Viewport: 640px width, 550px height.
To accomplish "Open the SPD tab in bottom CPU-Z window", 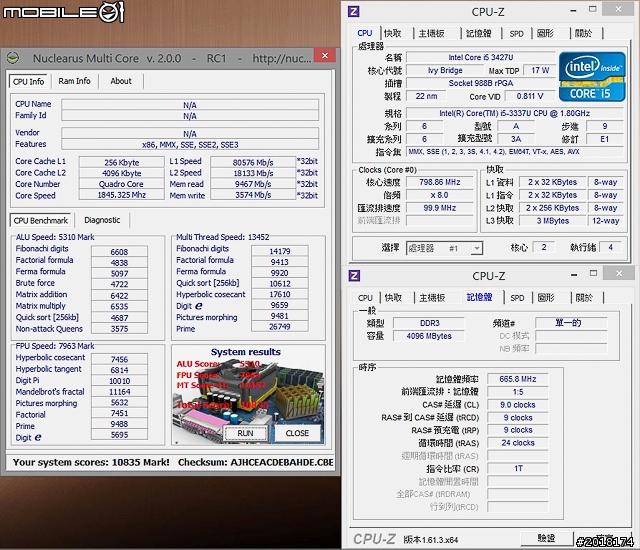I will click(x=517, y=297).
